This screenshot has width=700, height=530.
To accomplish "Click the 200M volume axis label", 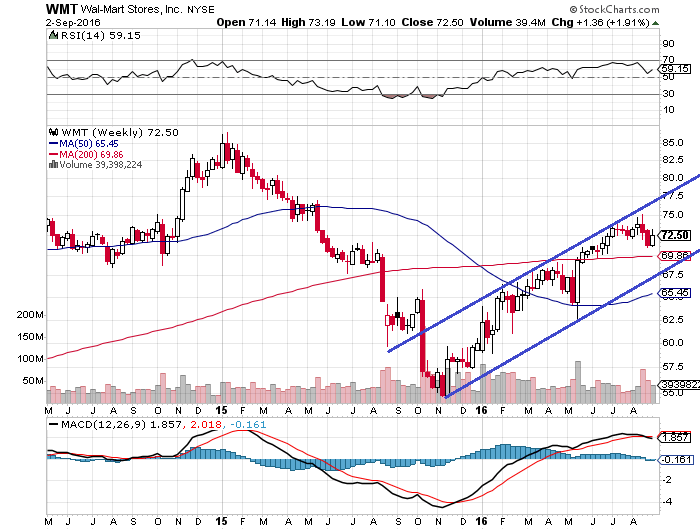I will point(30,315).
